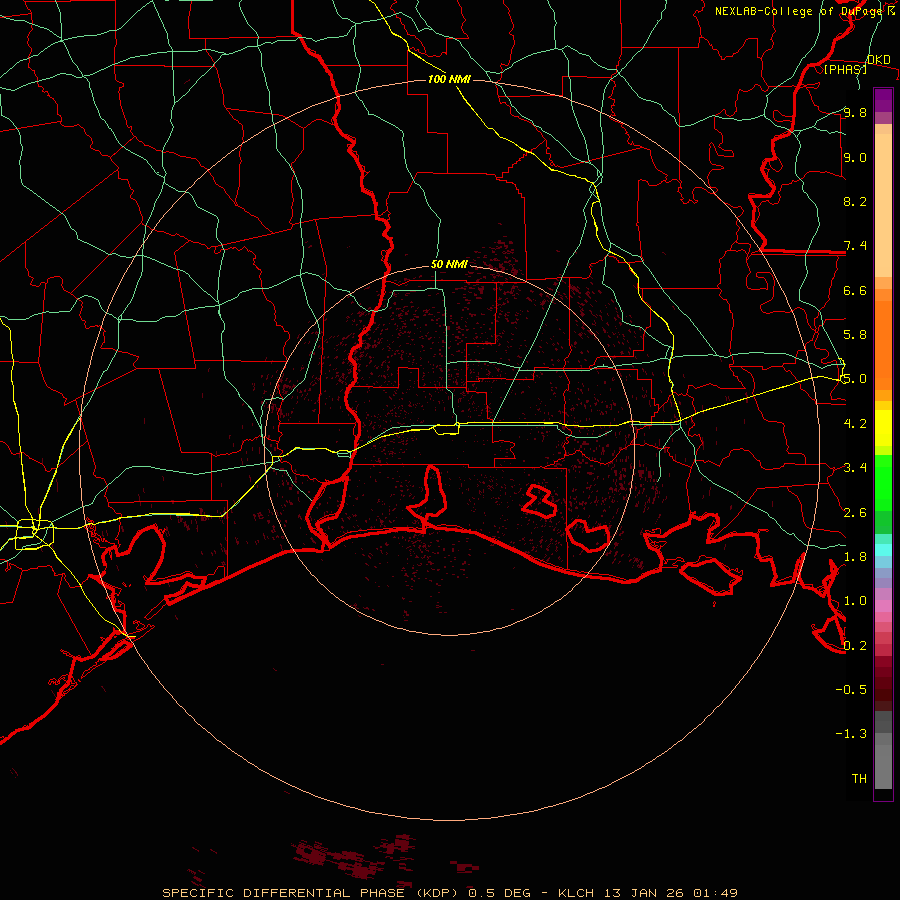Image resolution: width=900 pixels, height=900 pixels.
Task: Select the yellow segment of the color bar
Action: pos(883,428)
